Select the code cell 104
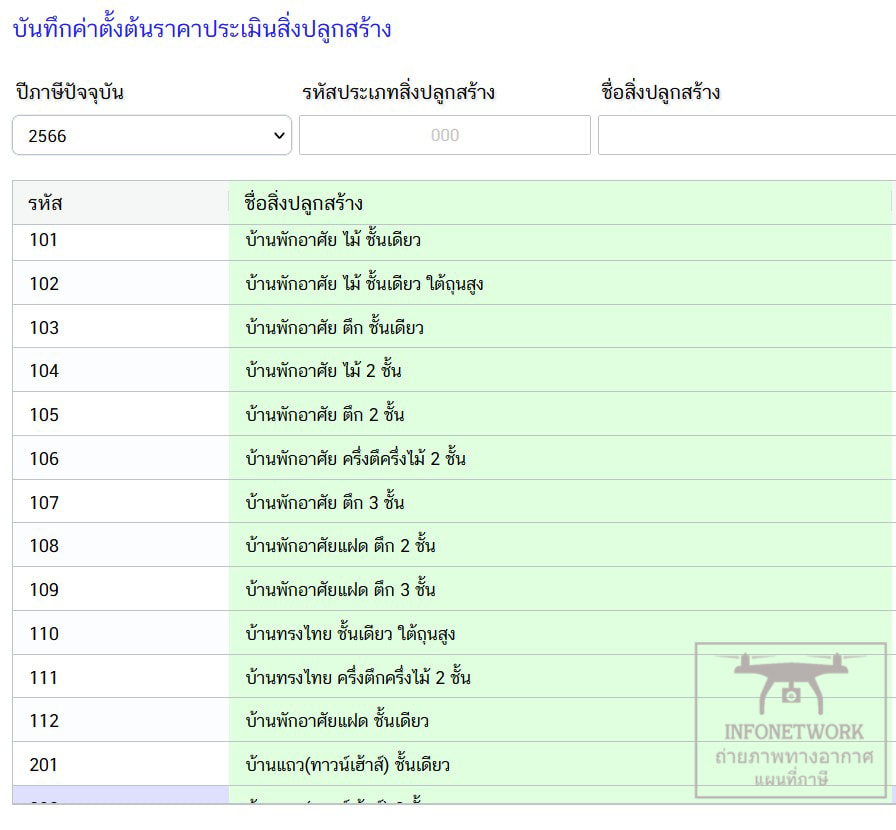The height and width of the screenshot is (830, 896). pyautogui.click(x=121, y=370)
